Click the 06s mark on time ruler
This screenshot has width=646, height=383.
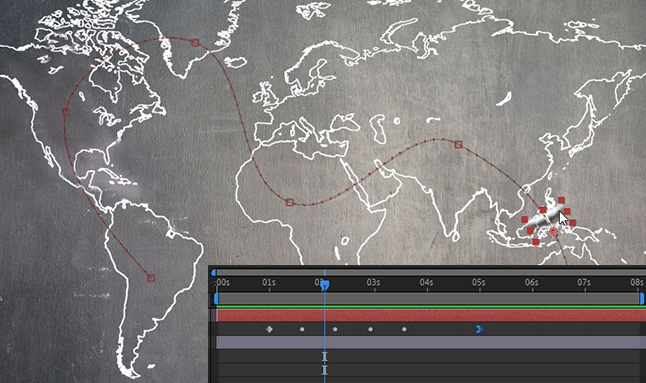[531, 283]
